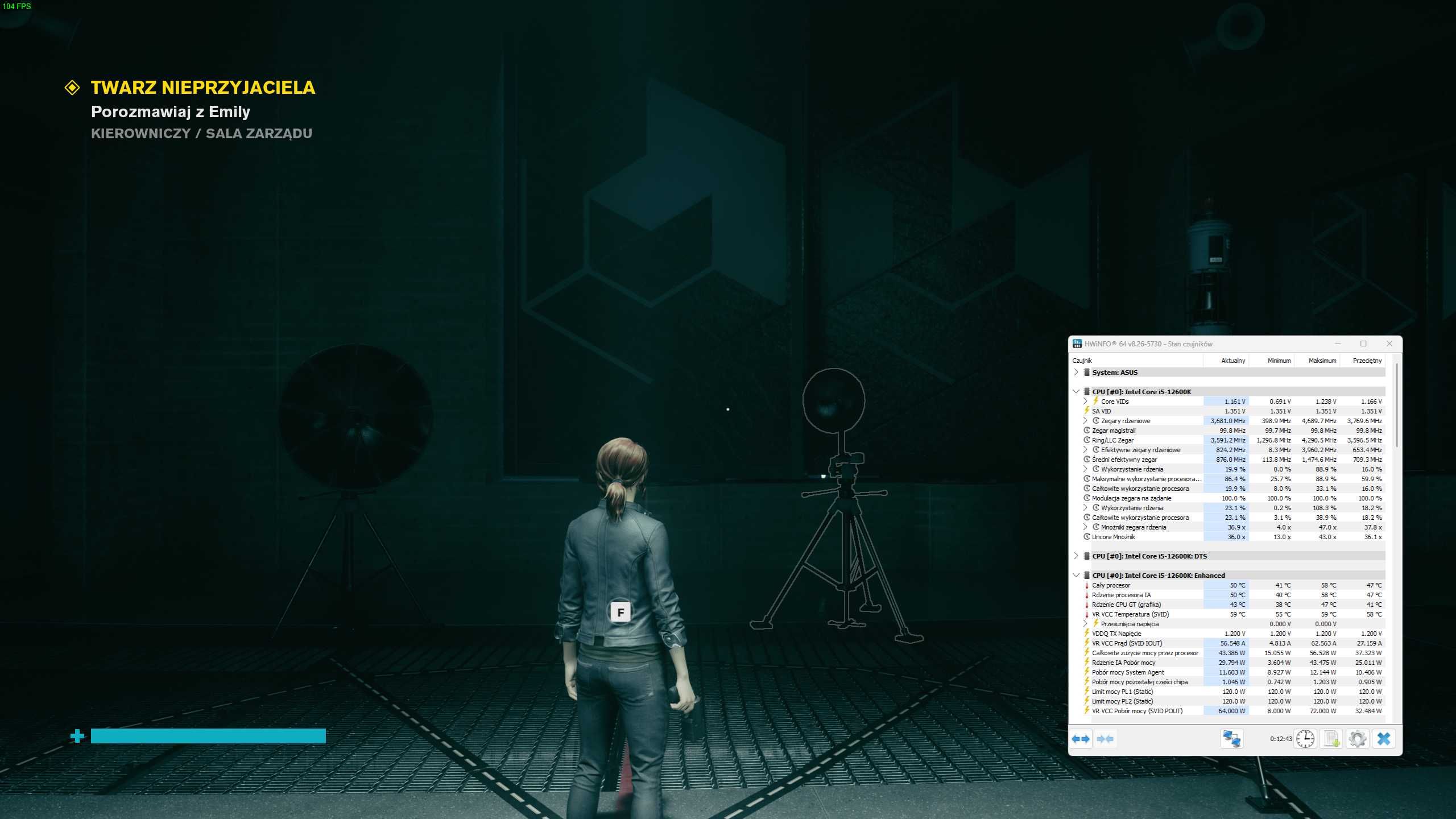Reset sensor values with the clock icon
Image resolution: width=1456 pixels, height=819 pixels.
pos(1305,739)
